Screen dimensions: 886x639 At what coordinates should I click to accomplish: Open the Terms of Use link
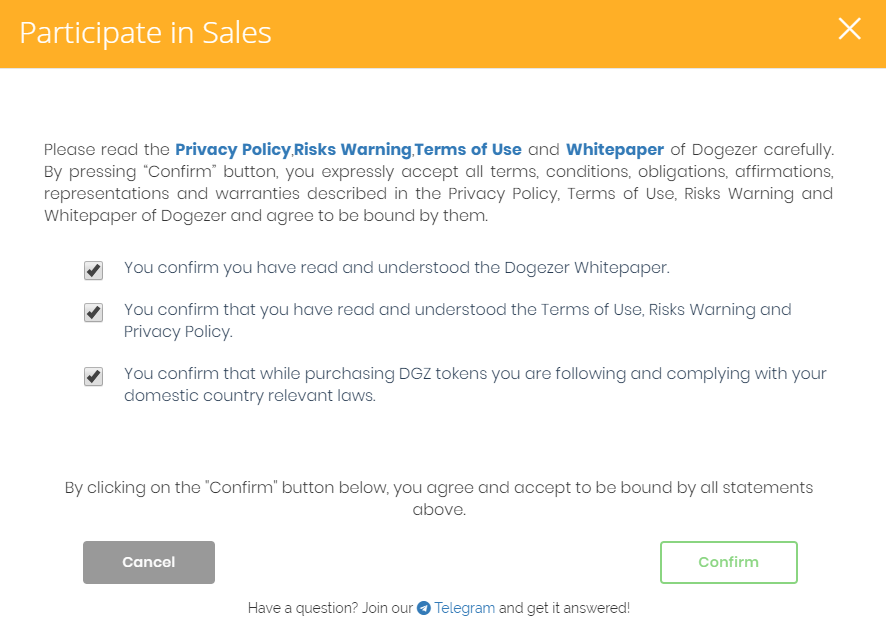[x=468, y=150]
